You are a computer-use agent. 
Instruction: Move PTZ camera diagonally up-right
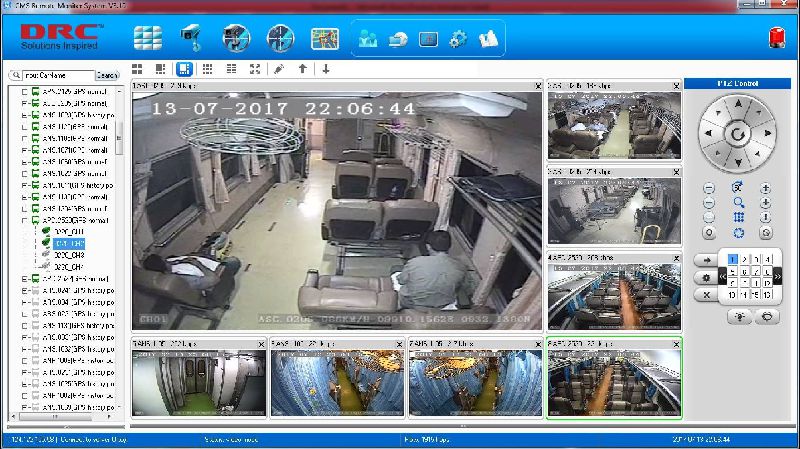point(758,112)
